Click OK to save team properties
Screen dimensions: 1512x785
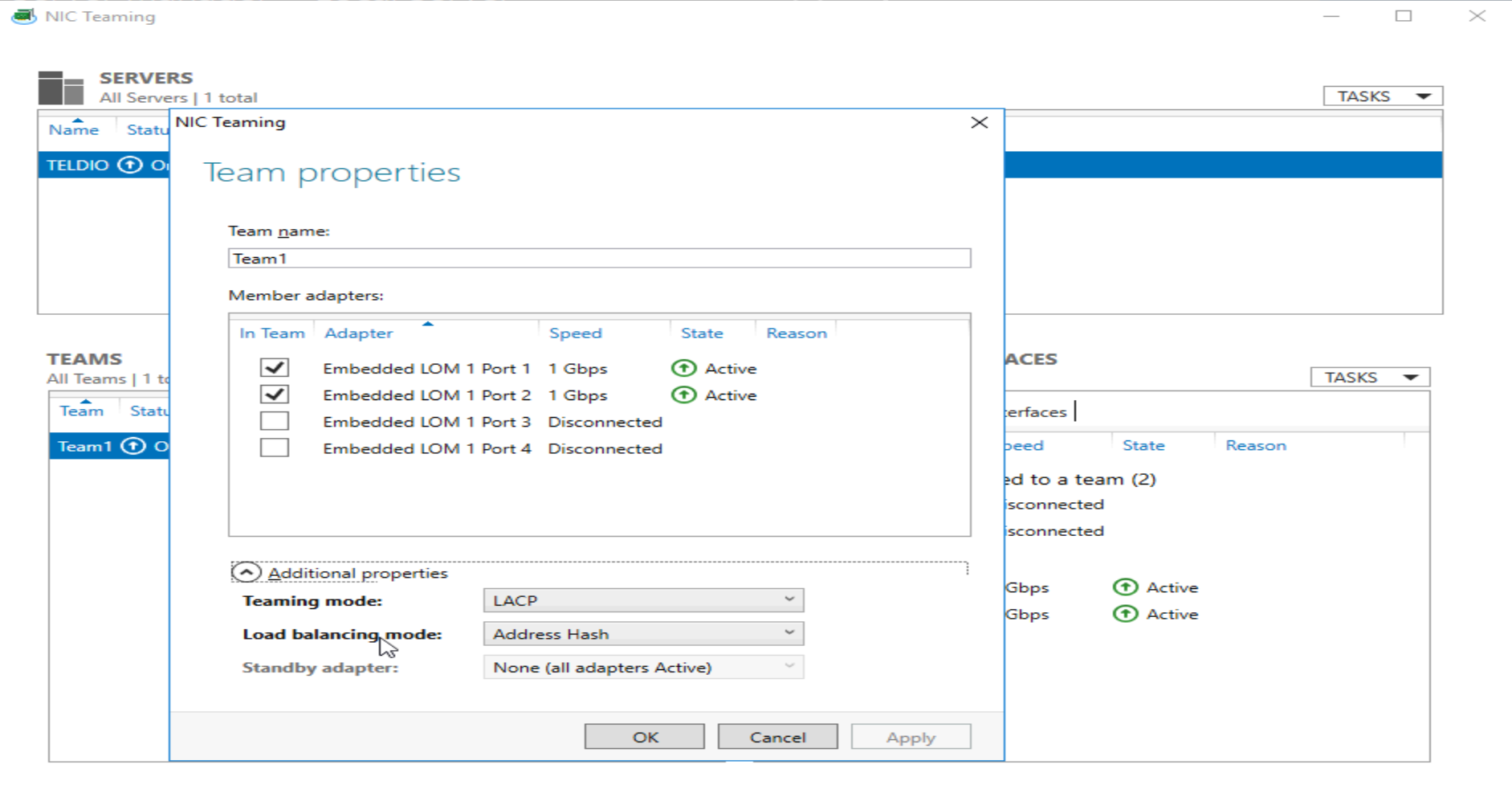point(643,736)
